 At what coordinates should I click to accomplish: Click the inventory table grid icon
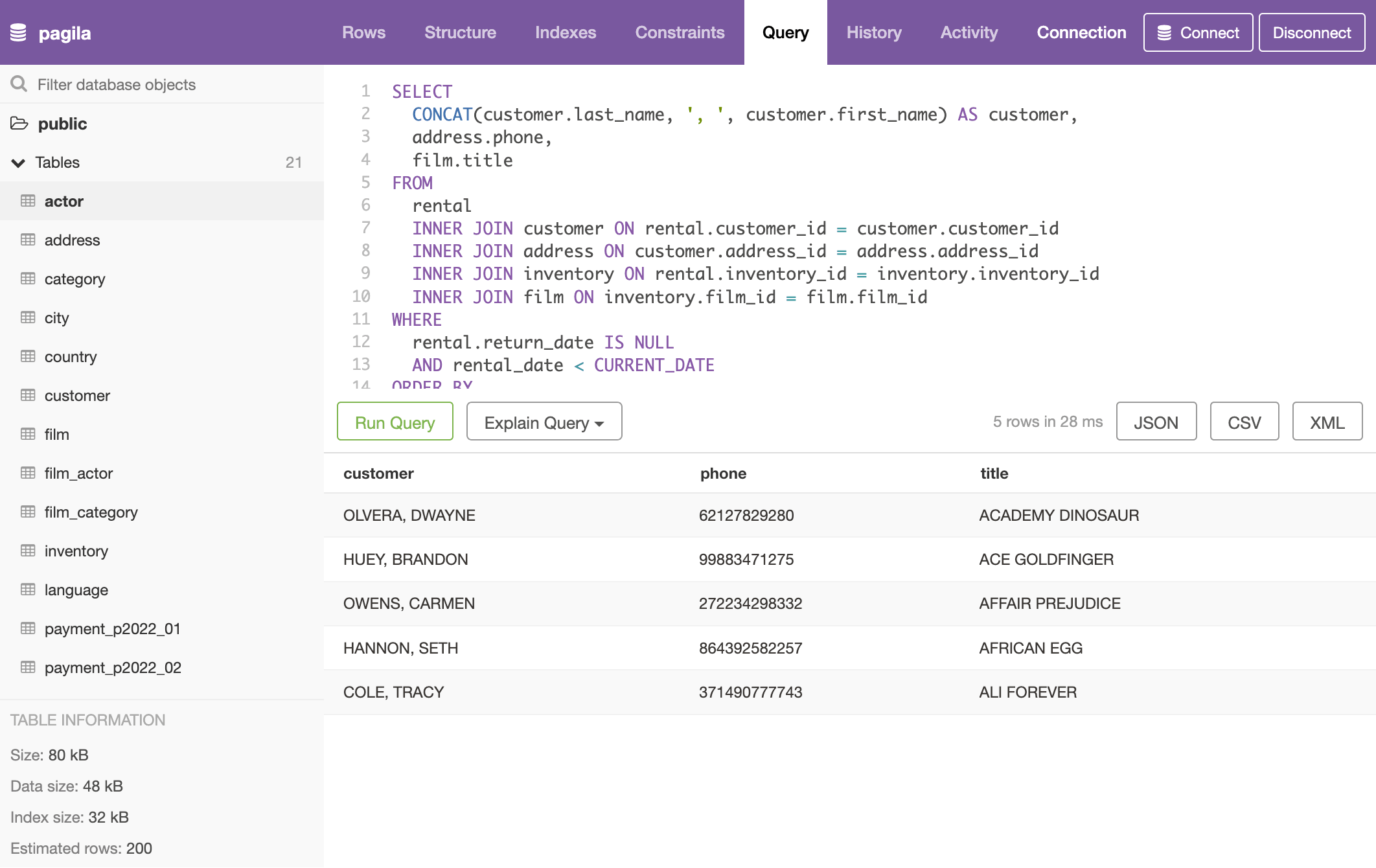(28, 551)
